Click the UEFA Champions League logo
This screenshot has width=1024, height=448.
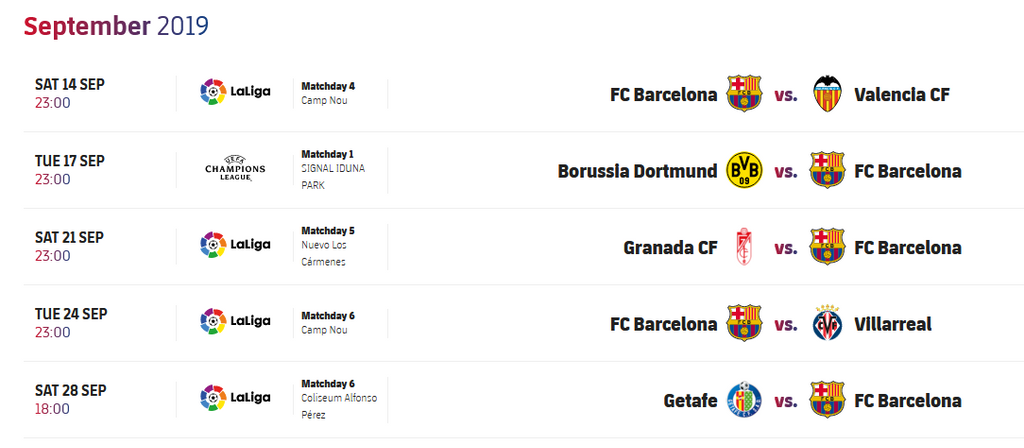(235, 168)
